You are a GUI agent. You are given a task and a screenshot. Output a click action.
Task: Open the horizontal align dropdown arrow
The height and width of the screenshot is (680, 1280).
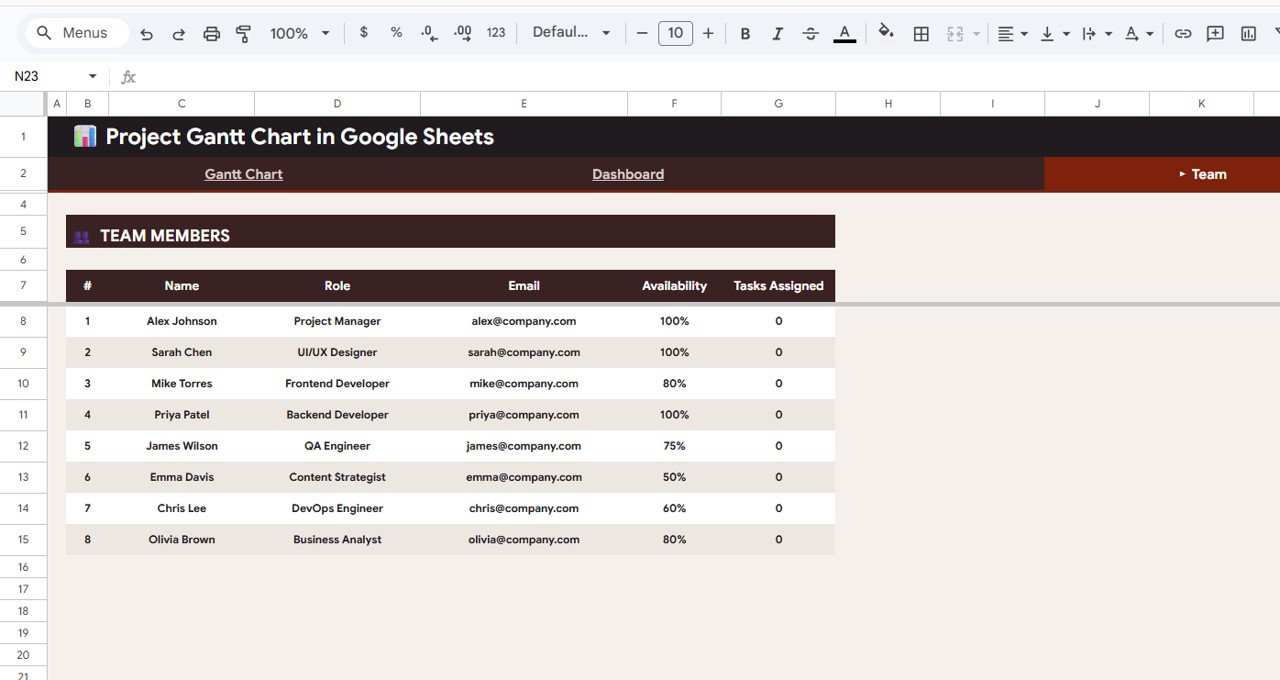[1022, 33]
